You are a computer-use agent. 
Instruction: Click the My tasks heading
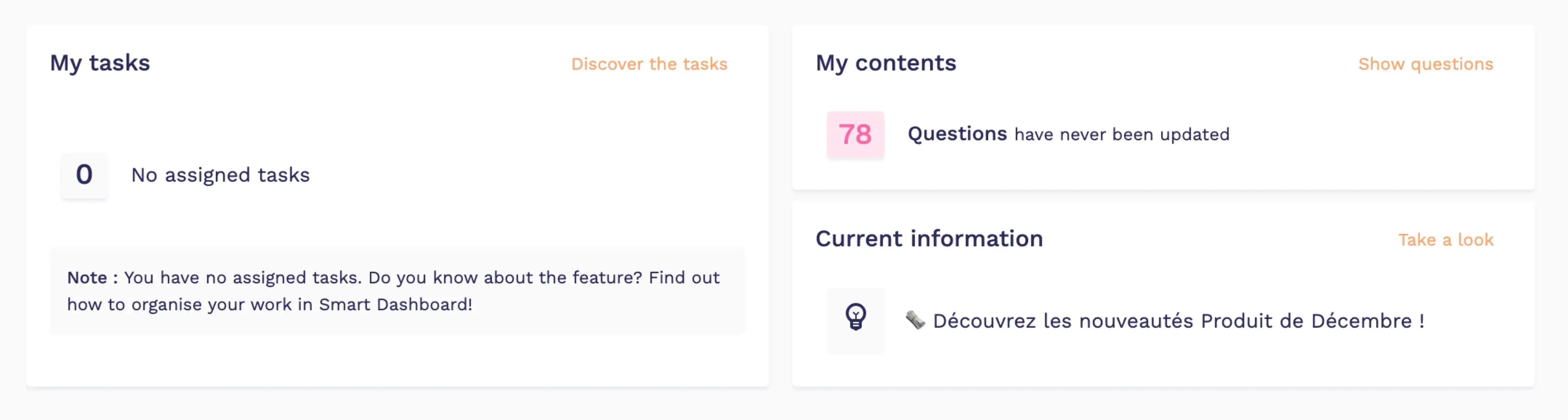click(x=100, y=63)
